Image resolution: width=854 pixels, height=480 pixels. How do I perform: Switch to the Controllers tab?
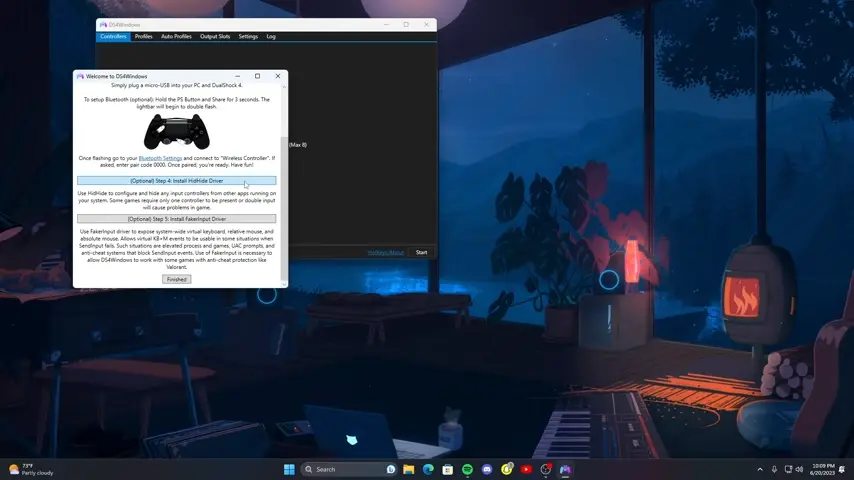(113, 37)
